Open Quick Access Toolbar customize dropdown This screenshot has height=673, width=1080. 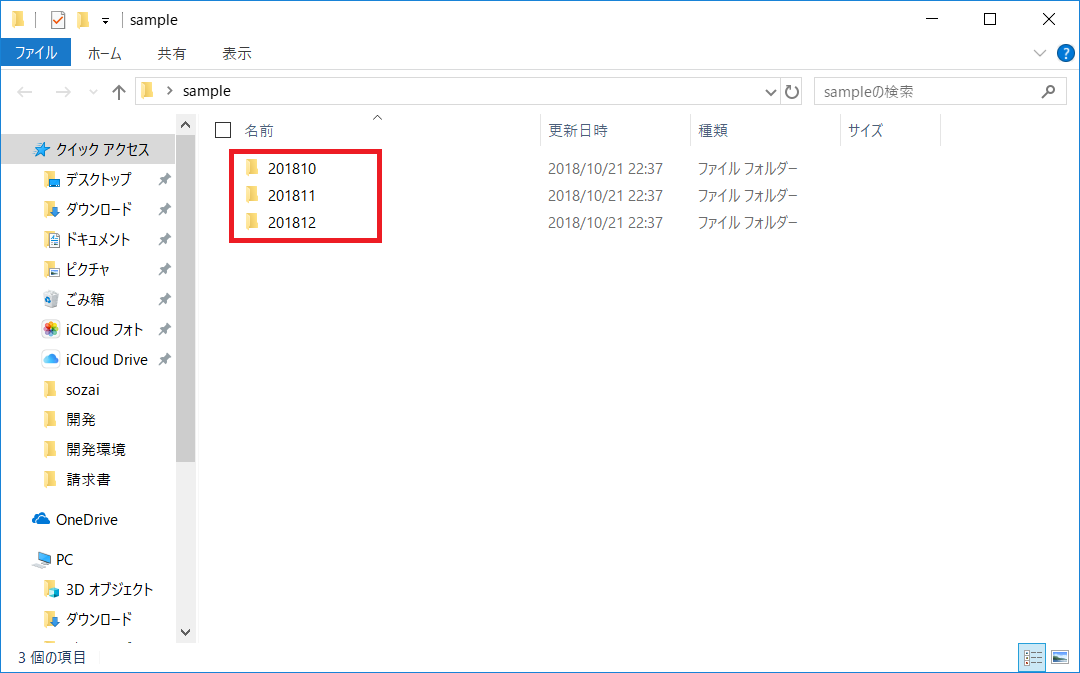tap(105, 21)
